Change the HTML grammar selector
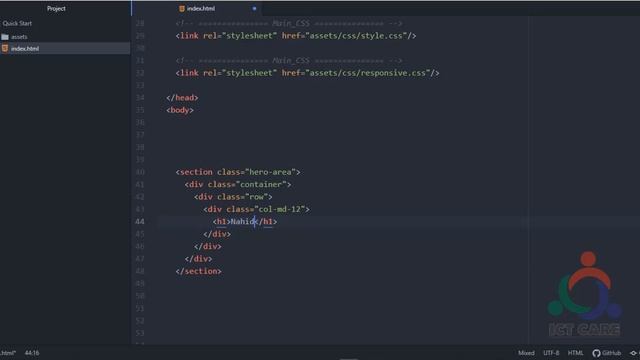Image resolution: width=640 pixels, height=360 pixels. pyautogui.click(x=576, y=353)
